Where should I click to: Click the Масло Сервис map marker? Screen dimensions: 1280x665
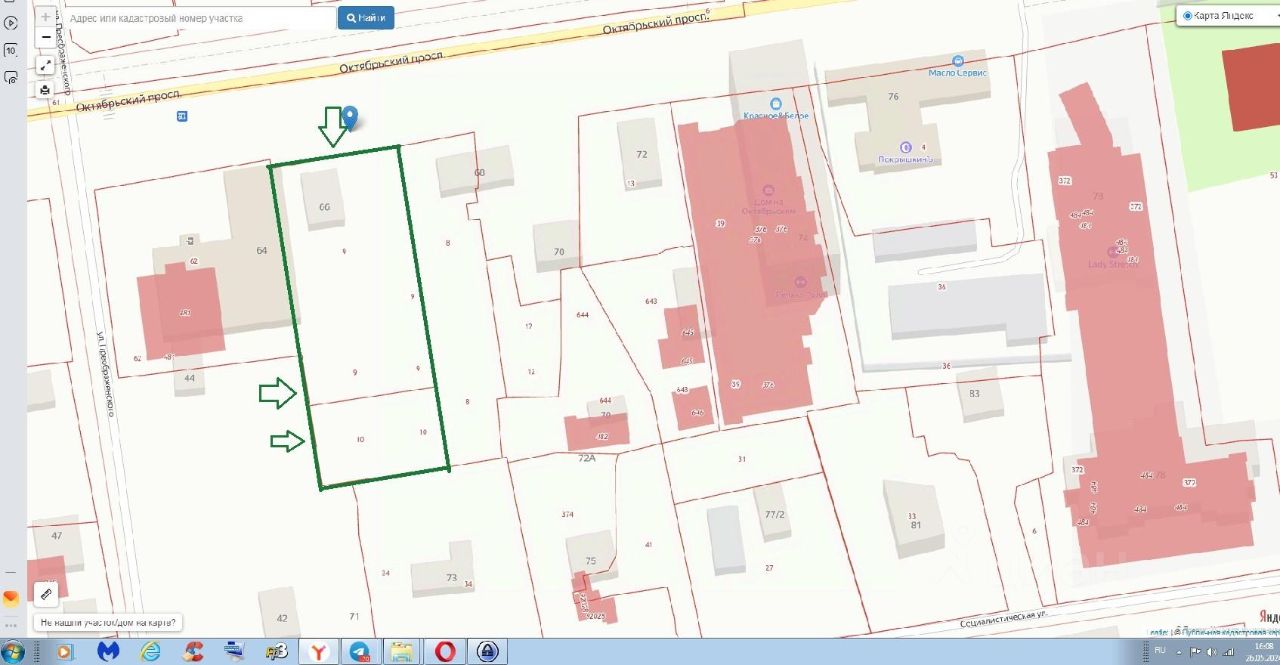pos(958,61)
